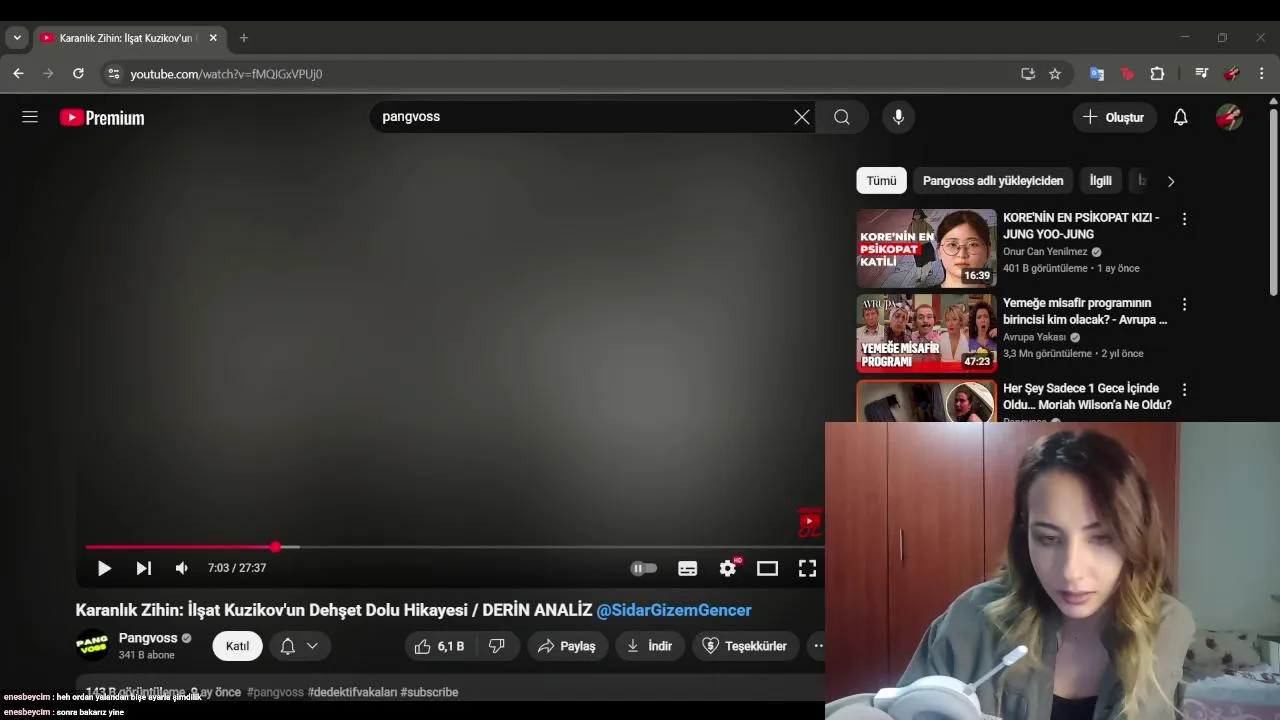The image size is (1280, 720).
Task: Open options for JUNG YOO-JUNG video
Action: (x=1184, y=219)
